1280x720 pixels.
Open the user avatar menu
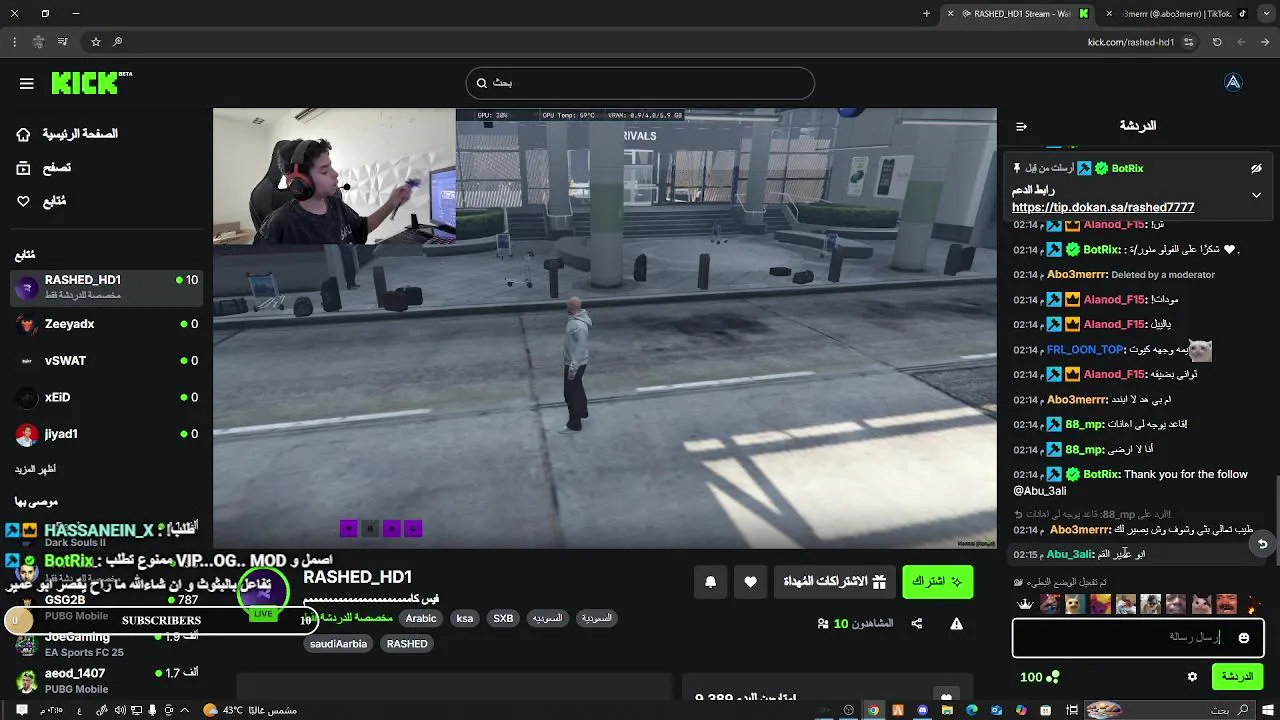pos(1233,83)
